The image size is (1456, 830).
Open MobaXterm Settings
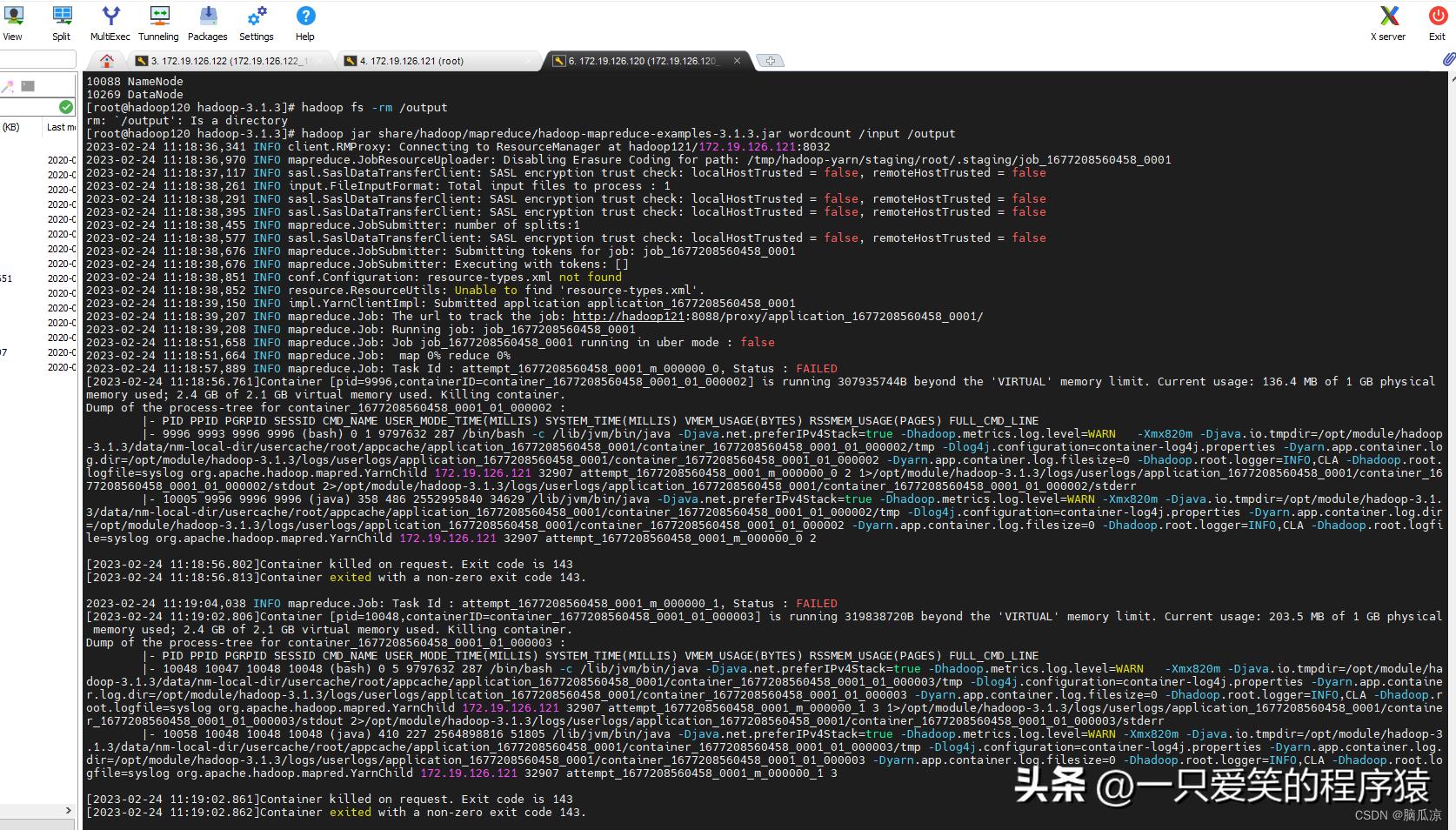point(257,23)
